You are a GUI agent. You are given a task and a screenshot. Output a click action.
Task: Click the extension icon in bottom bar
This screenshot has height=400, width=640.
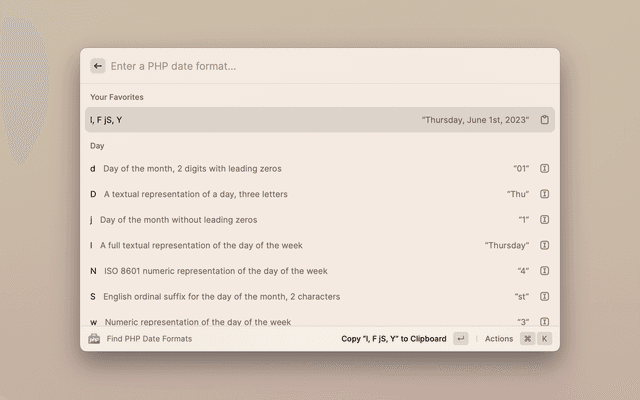tap(95, 339)
